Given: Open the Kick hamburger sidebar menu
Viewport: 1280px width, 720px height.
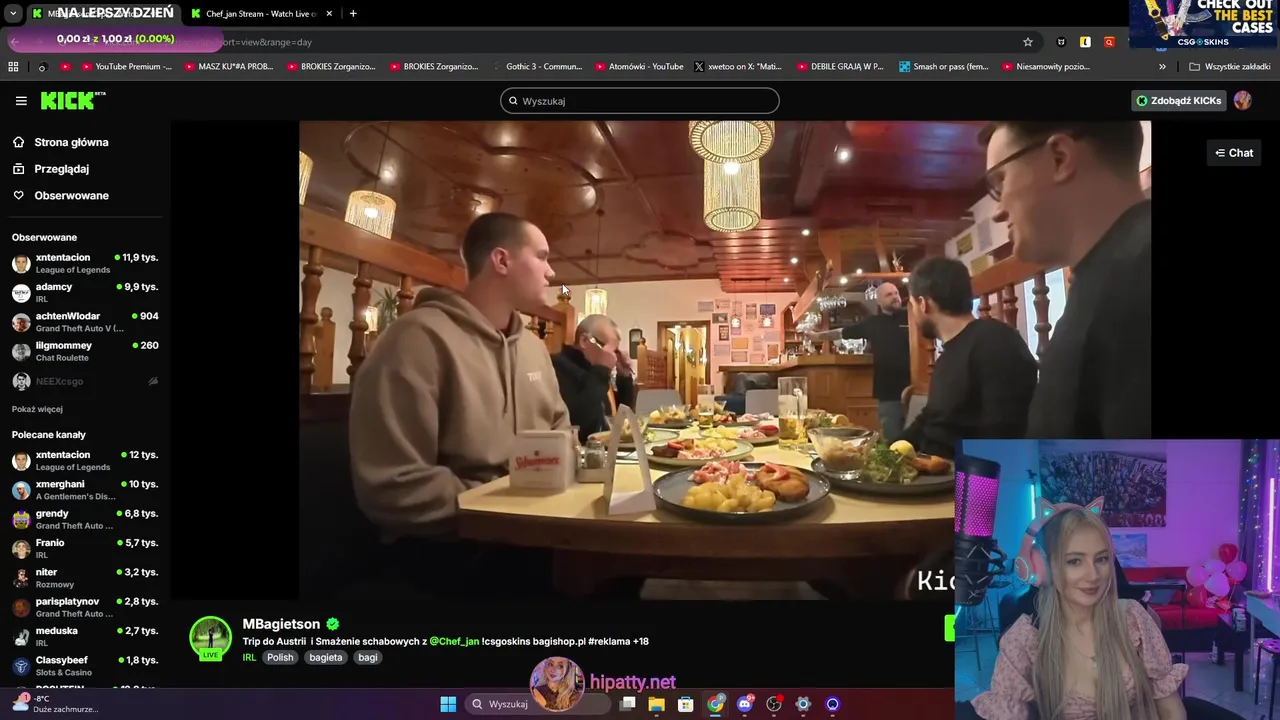Looking at the screenshot, I should (21, 101).
